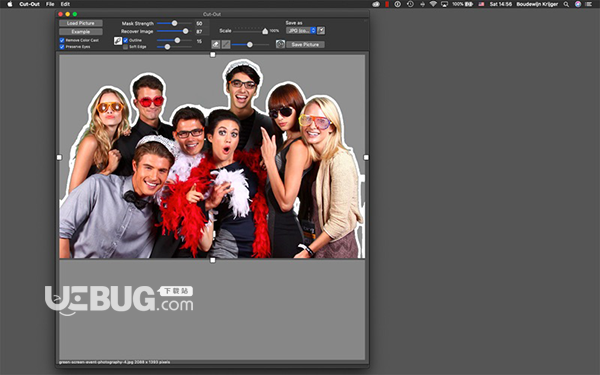Open the File menu

[50, 4]
